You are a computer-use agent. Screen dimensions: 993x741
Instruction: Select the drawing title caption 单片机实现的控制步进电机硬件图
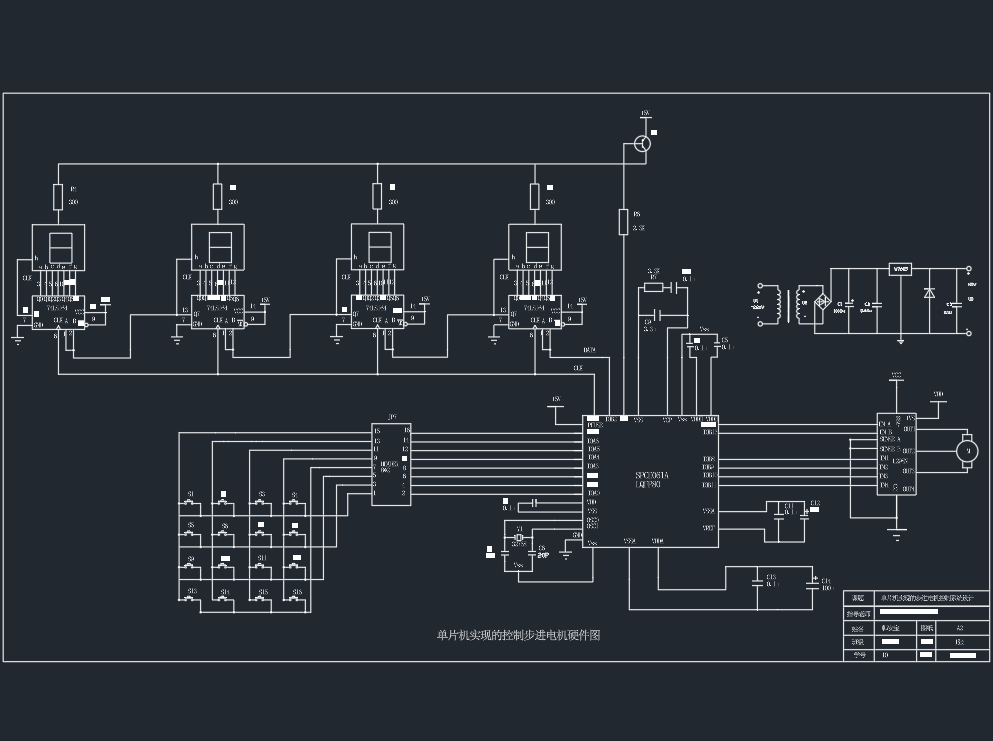(517, 635)
